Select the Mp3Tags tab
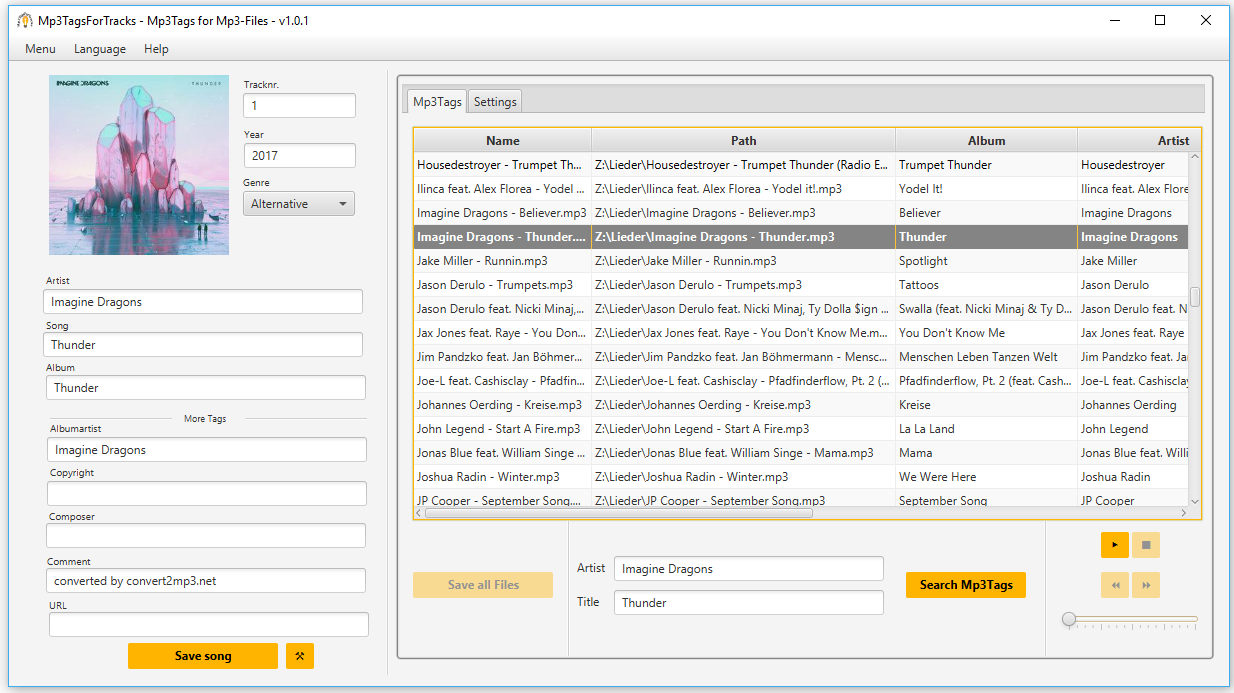Viewport: 1234px width, 693px height. [437, 102]
